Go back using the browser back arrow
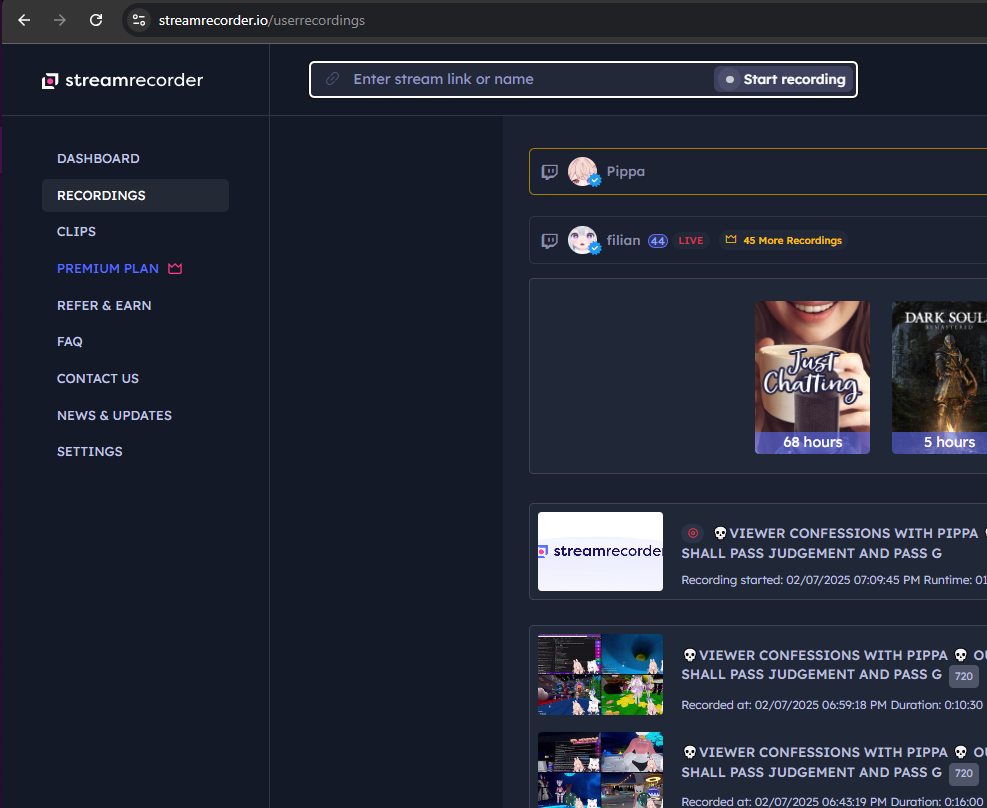Screen dimensions: 987x808 [24, 20]
